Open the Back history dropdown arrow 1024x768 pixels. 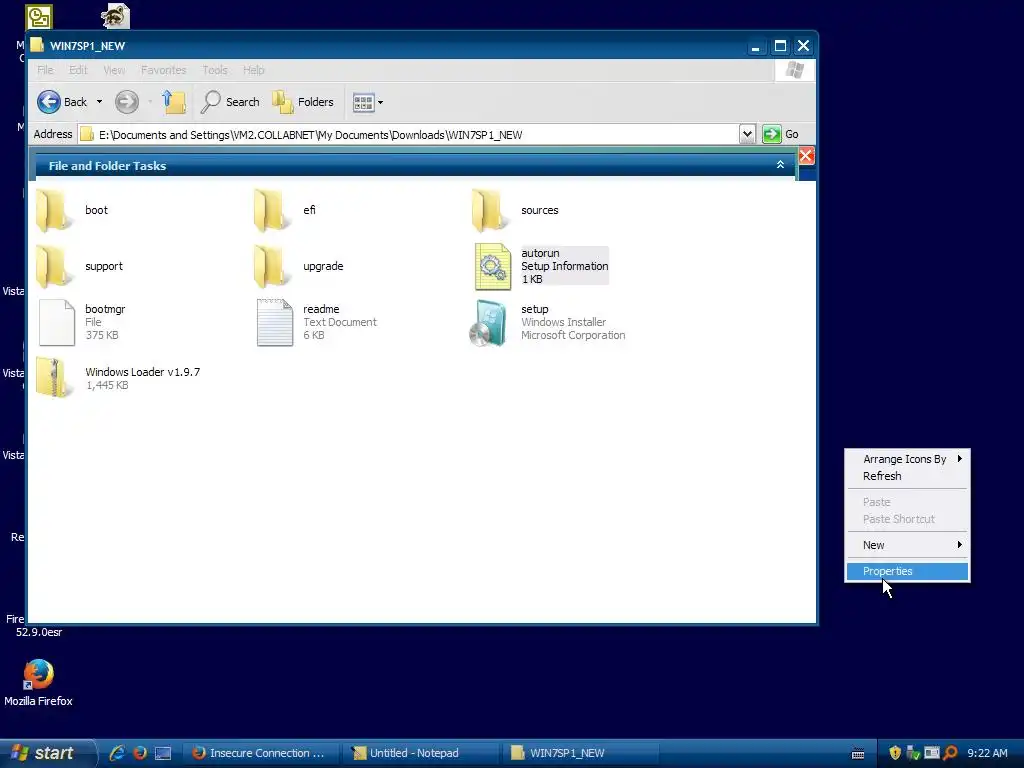click(x=99, y=102)
